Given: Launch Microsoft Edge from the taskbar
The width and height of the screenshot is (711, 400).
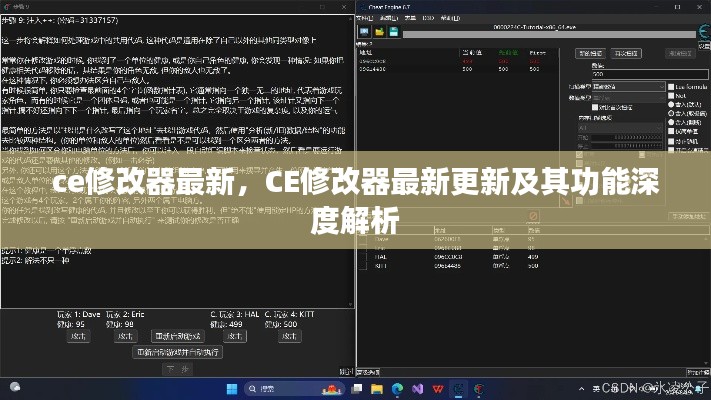Looking at the screenshot, I should [397, 389].
